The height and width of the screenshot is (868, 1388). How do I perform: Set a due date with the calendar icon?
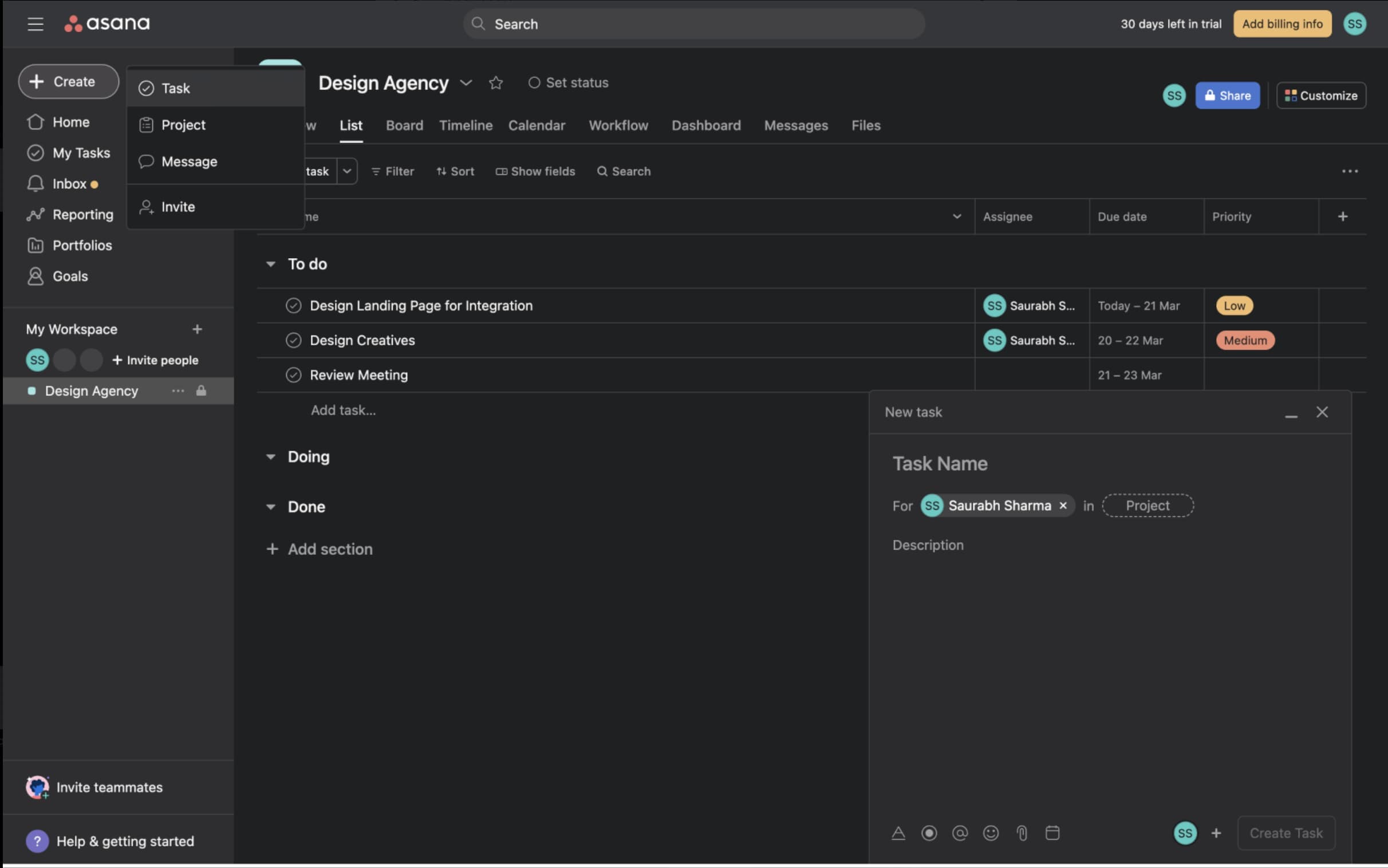coord(1052,833)
